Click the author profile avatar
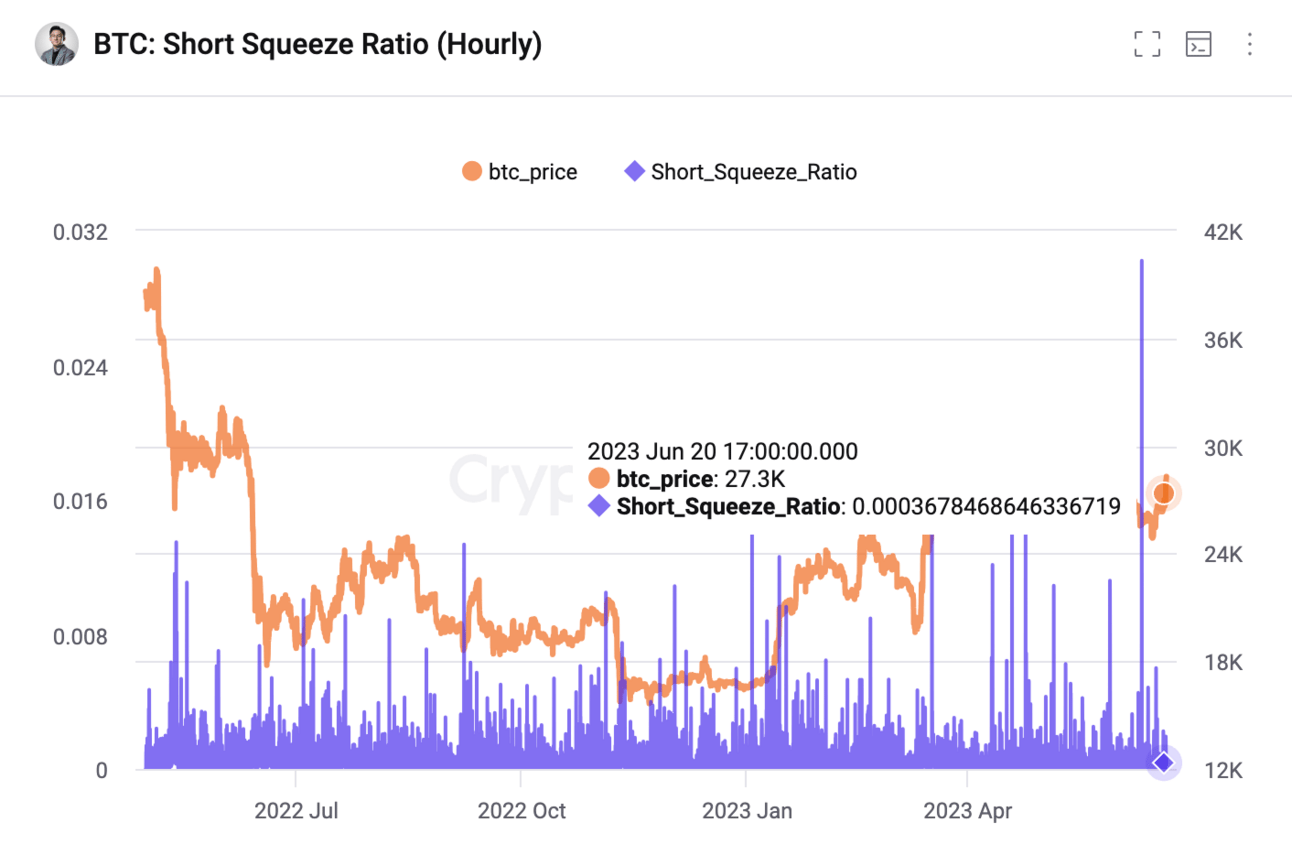Screen dimensions: 1292x844 (57, 44)
